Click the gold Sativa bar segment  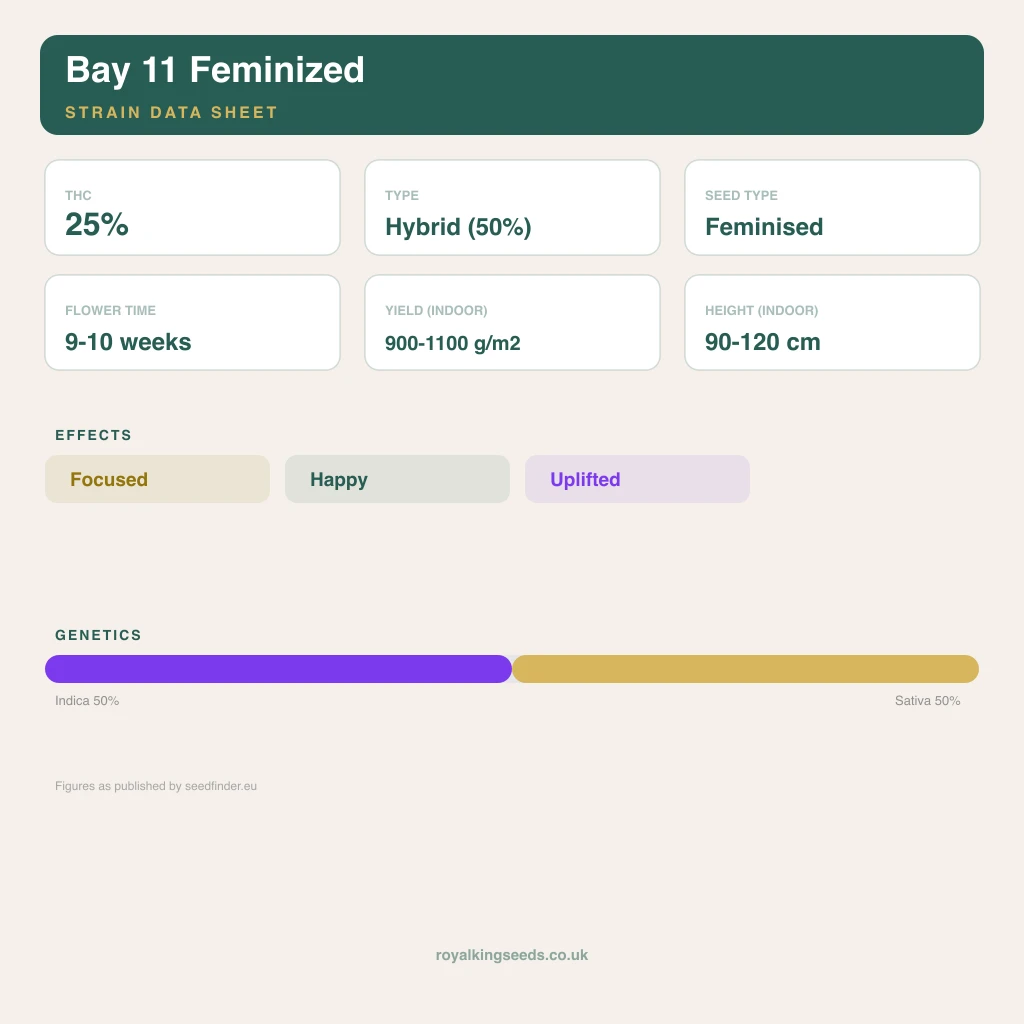pos(745,669)
